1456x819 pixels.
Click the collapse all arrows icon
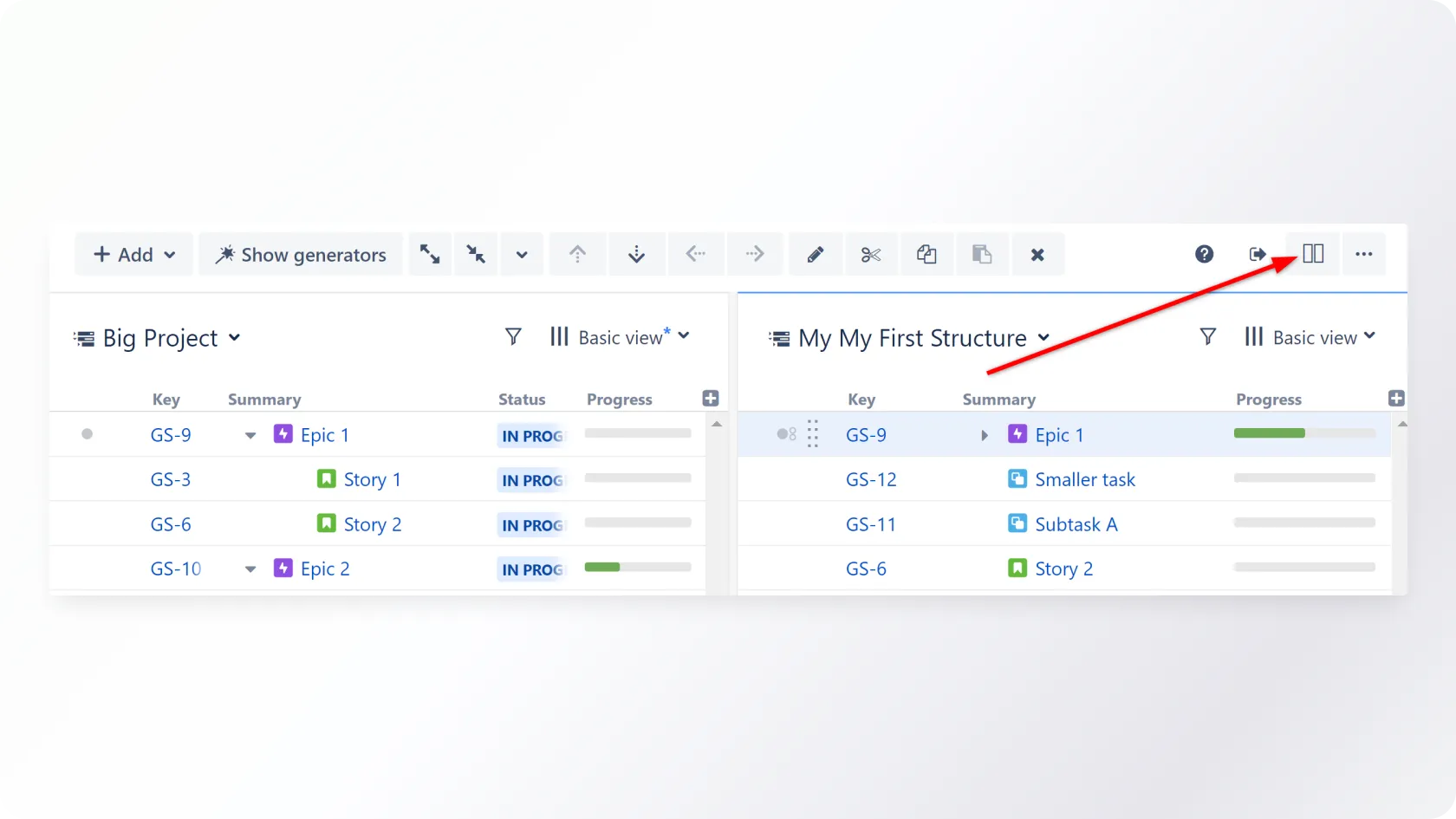(x=476, y=254)
